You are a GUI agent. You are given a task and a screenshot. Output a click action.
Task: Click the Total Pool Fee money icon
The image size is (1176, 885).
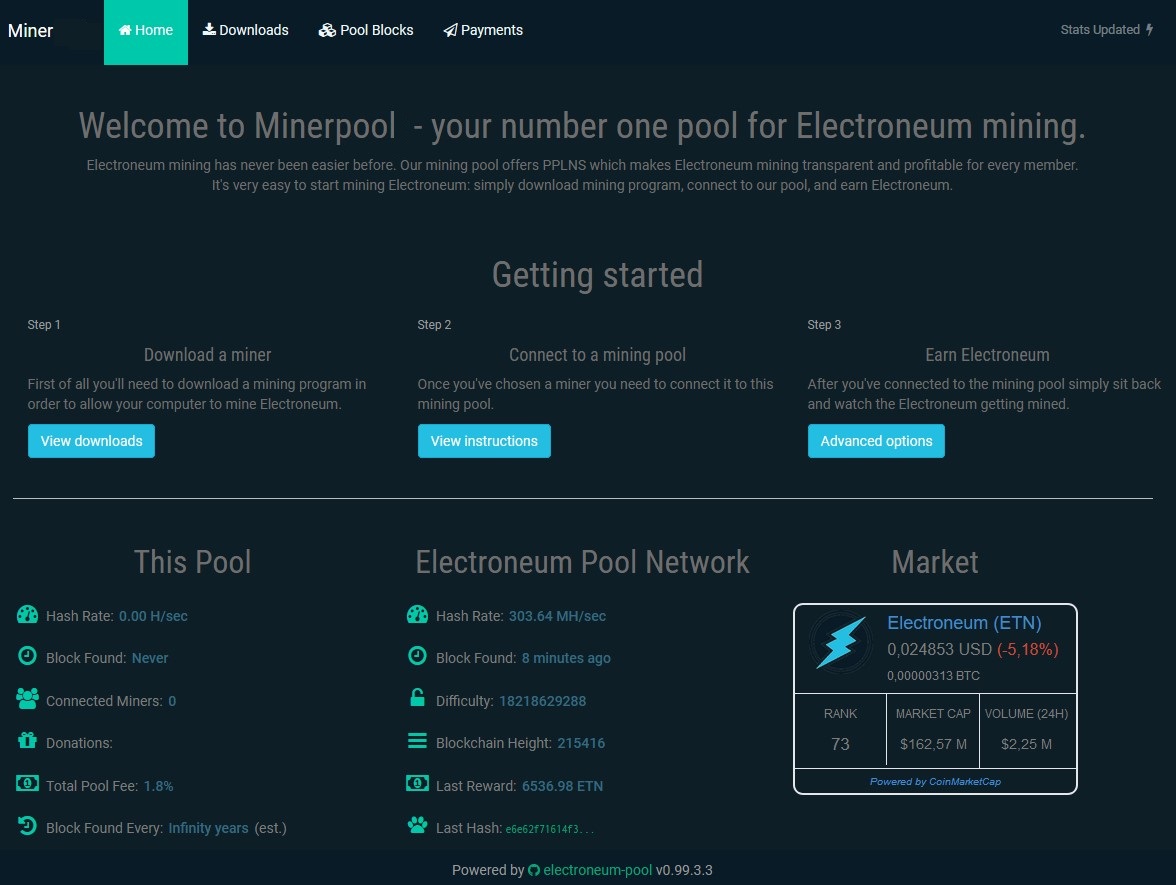[27, 784]
